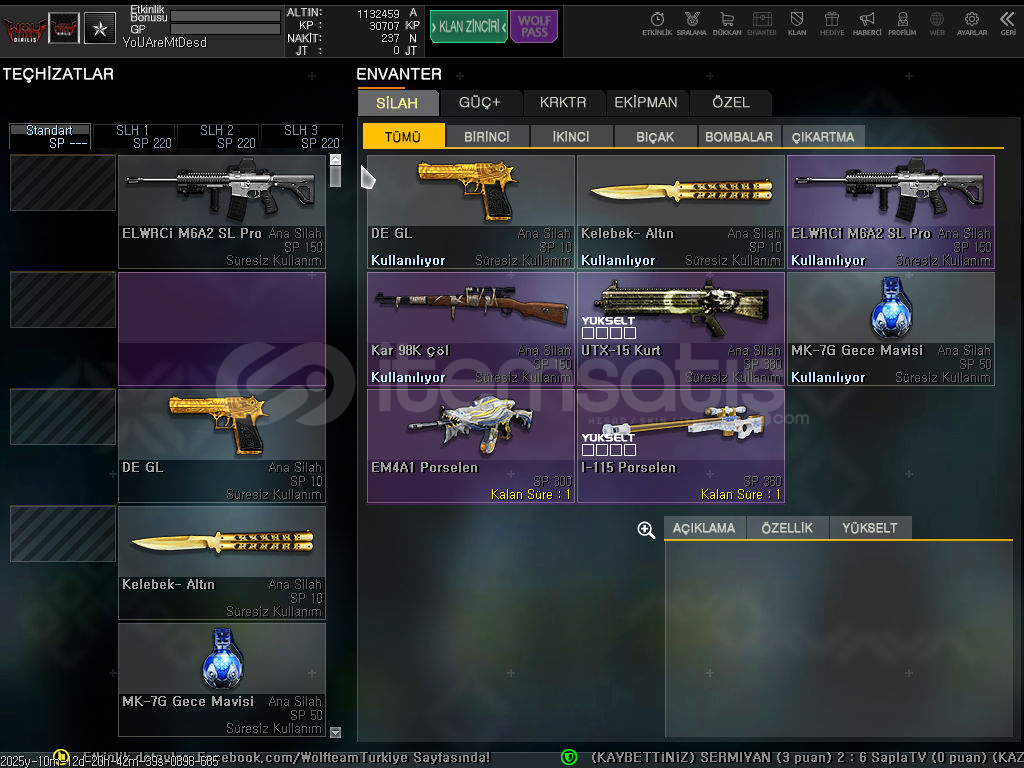The image size is (1024, 768).
Task: Click the green circle icon in status bar
Action: pyautogui.click(x=569, y=757)
